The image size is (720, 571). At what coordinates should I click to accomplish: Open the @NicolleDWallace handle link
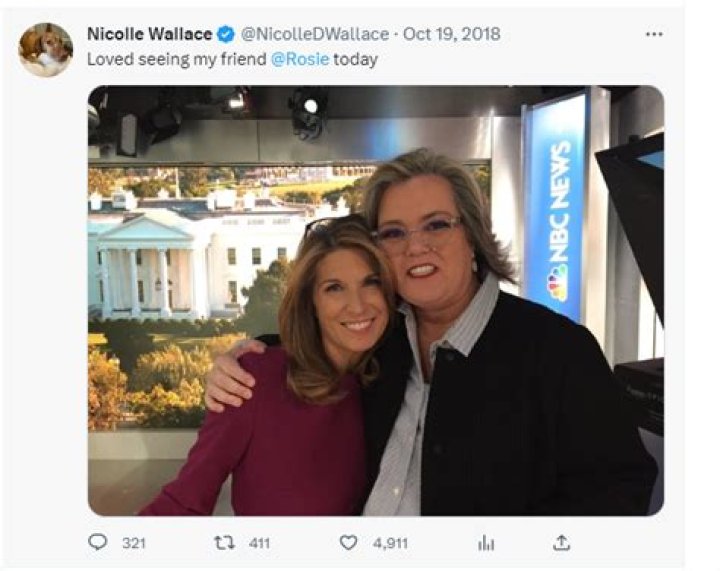tap(316, 34)
